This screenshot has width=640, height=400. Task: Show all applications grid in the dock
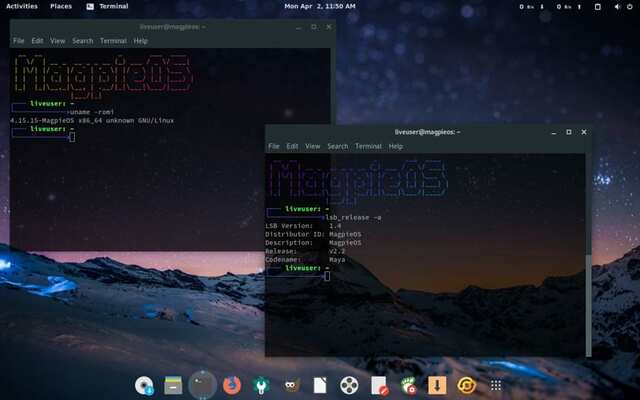click(496, 385)
